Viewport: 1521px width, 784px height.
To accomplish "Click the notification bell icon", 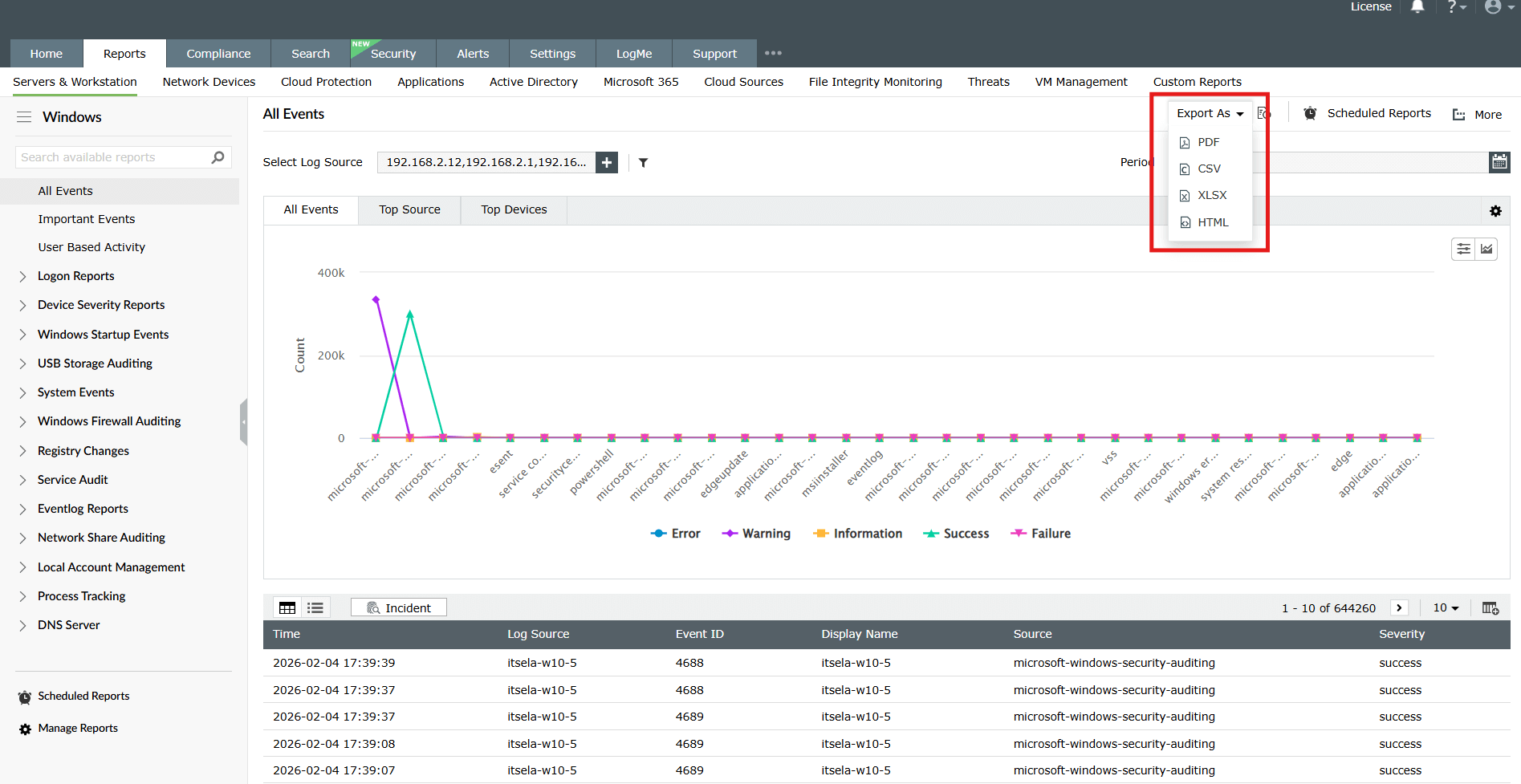I will pos(1417,7).
